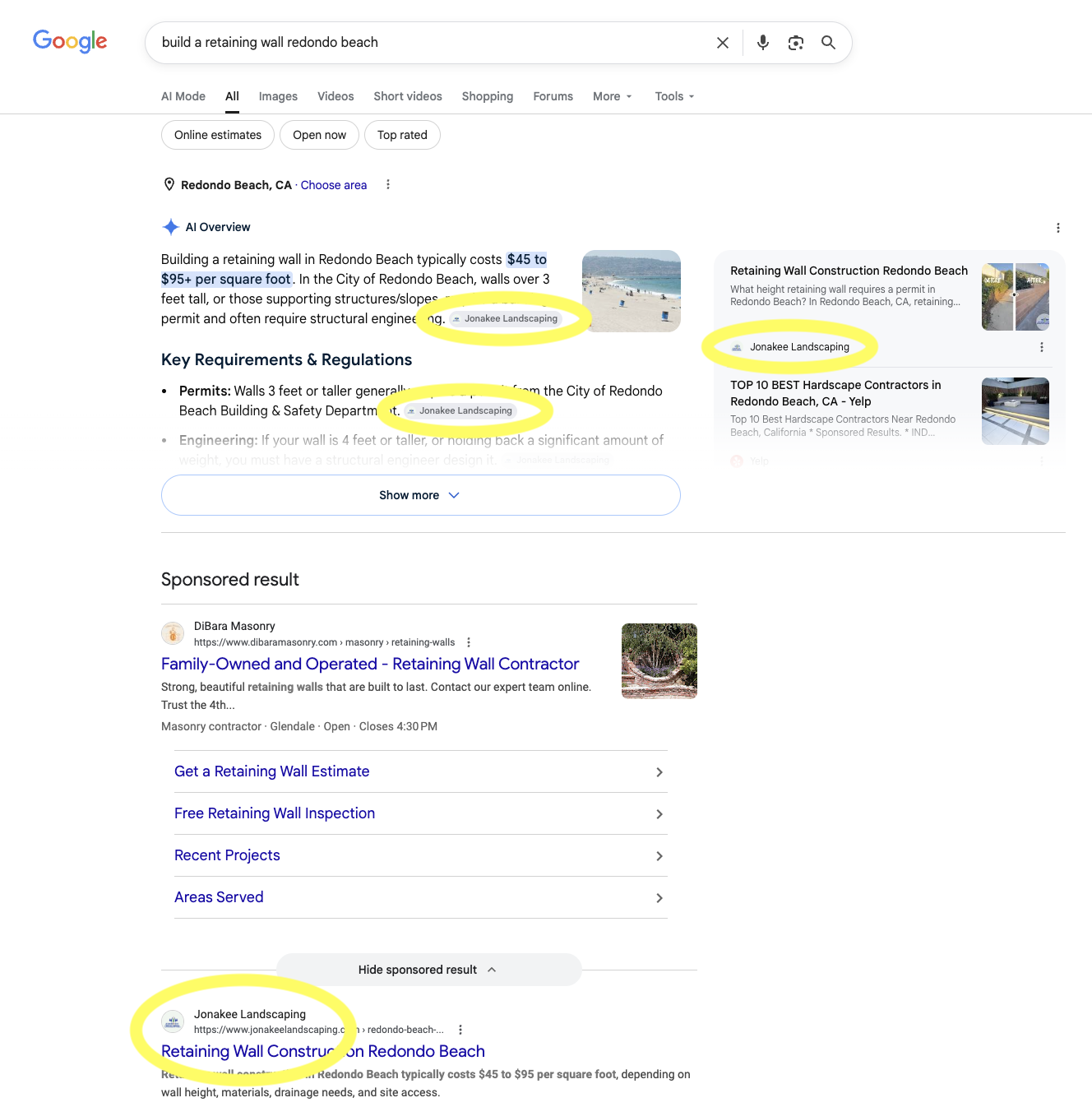This screenshot has width=1092, height=1107.
Task: Switch to the Images tab
Action: click(278, 96)
